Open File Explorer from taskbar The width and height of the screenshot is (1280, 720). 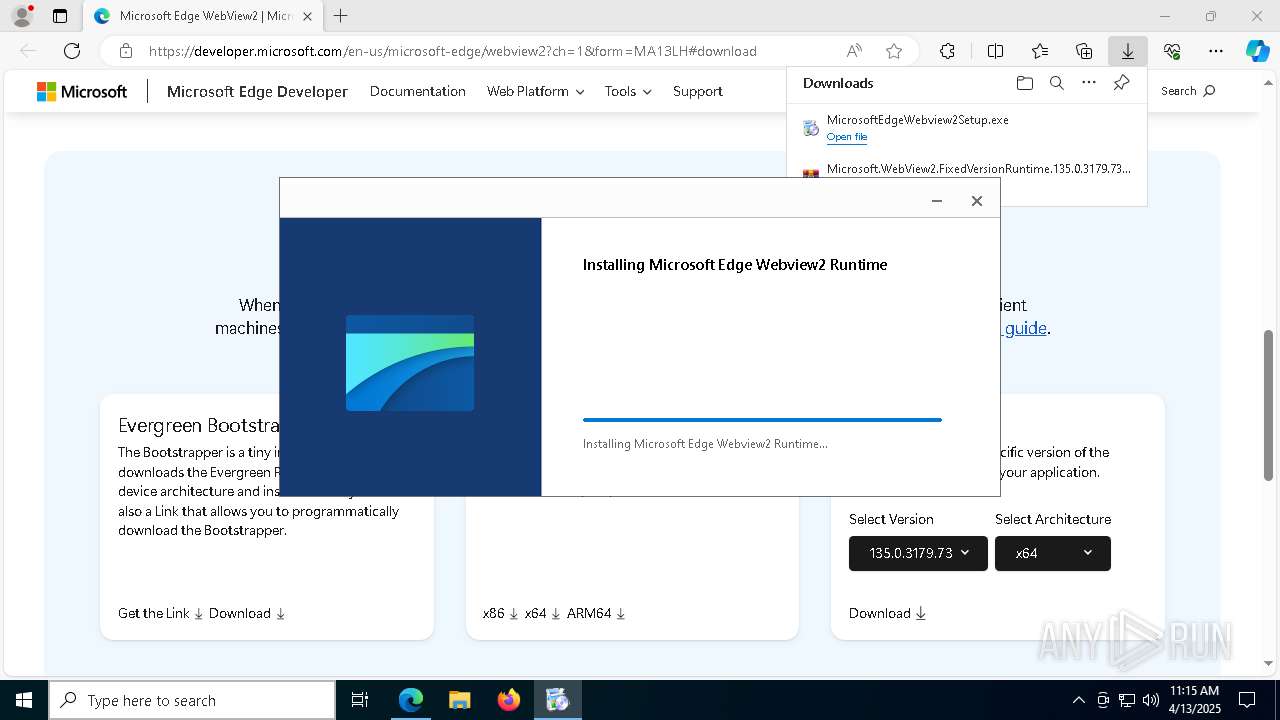(x=460, y=700)
